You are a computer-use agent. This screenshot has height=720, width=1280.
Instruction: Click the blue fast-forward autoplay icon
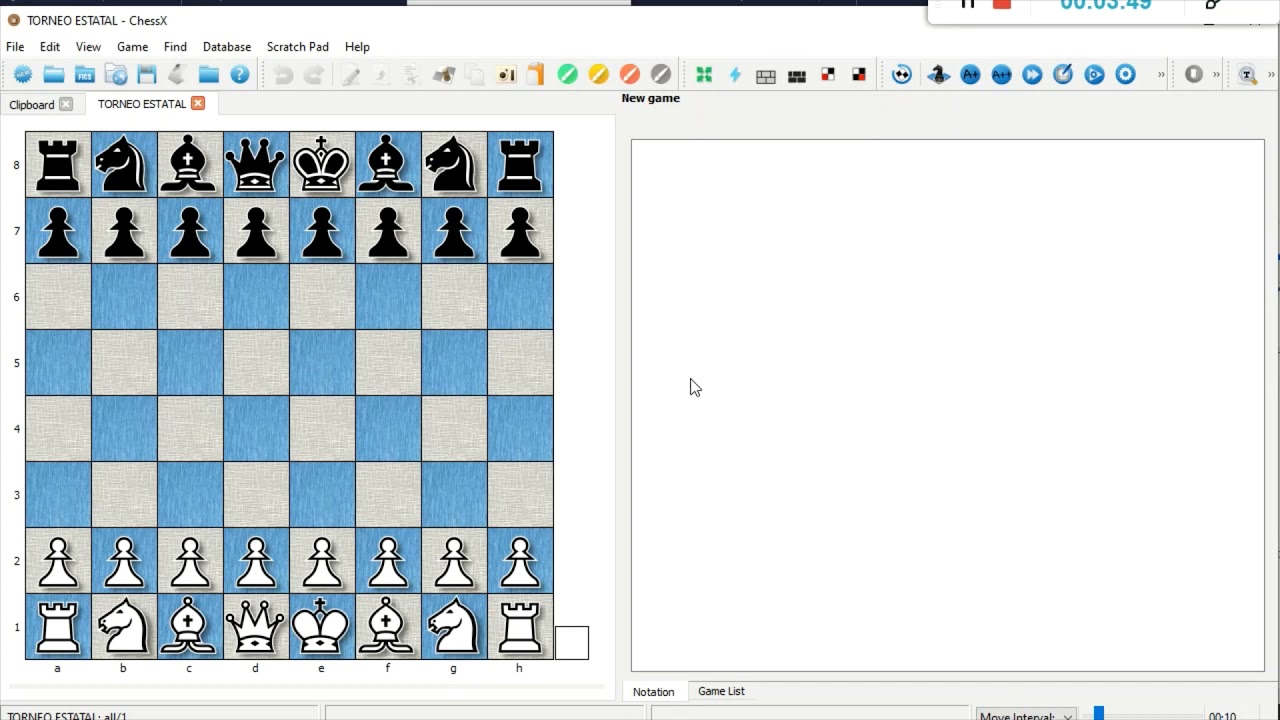[1032, 75]
